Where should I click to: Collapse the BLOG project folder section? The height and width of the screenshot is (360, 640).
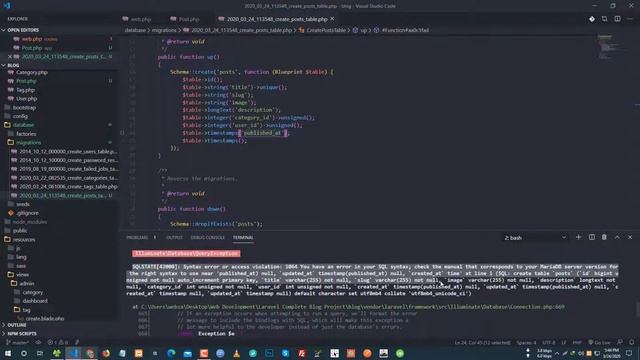coord(13,65)
